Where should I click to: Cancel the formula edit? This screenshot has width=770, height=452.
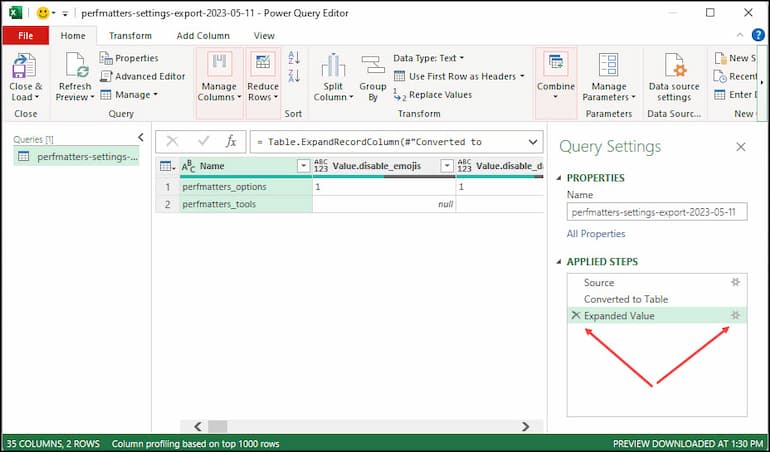point(172,141)
